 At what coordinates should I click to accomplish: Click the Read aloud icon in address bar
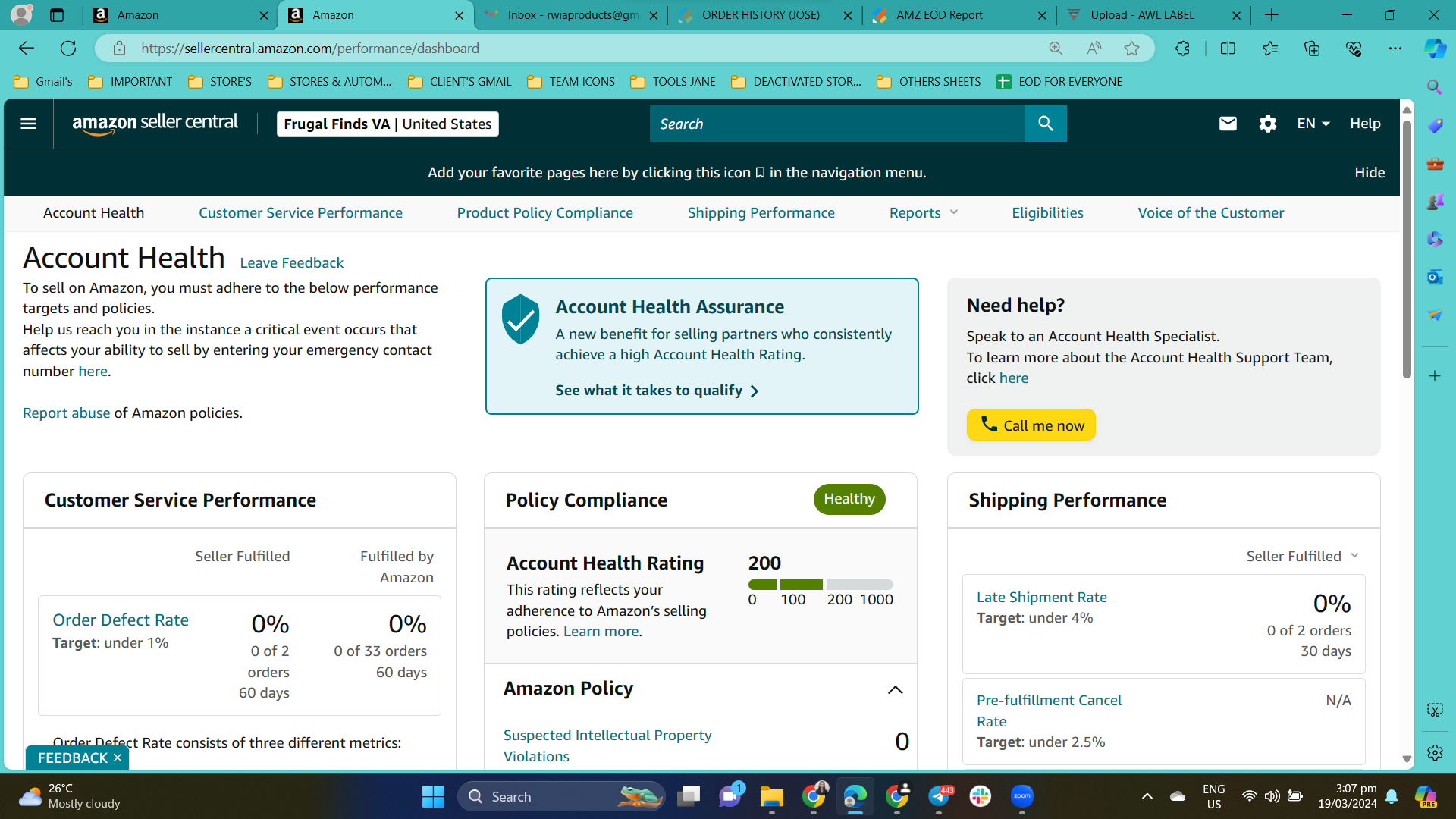(1094, 49)
